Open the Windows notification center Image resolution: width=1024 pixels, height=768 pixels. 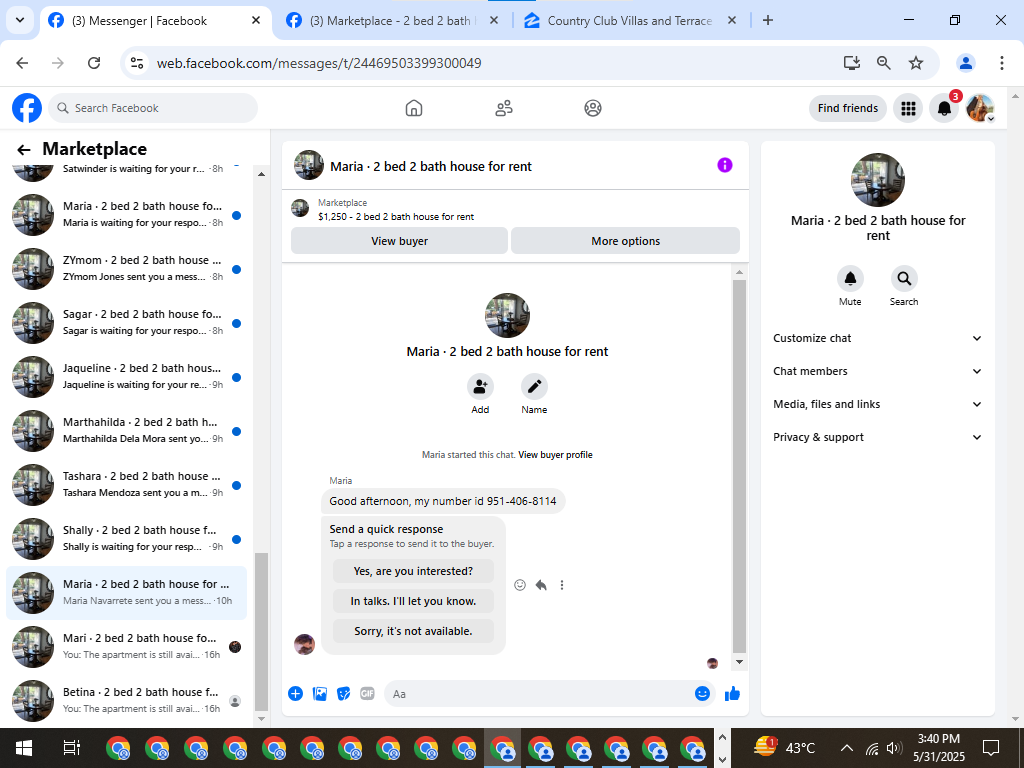point(991,748)
